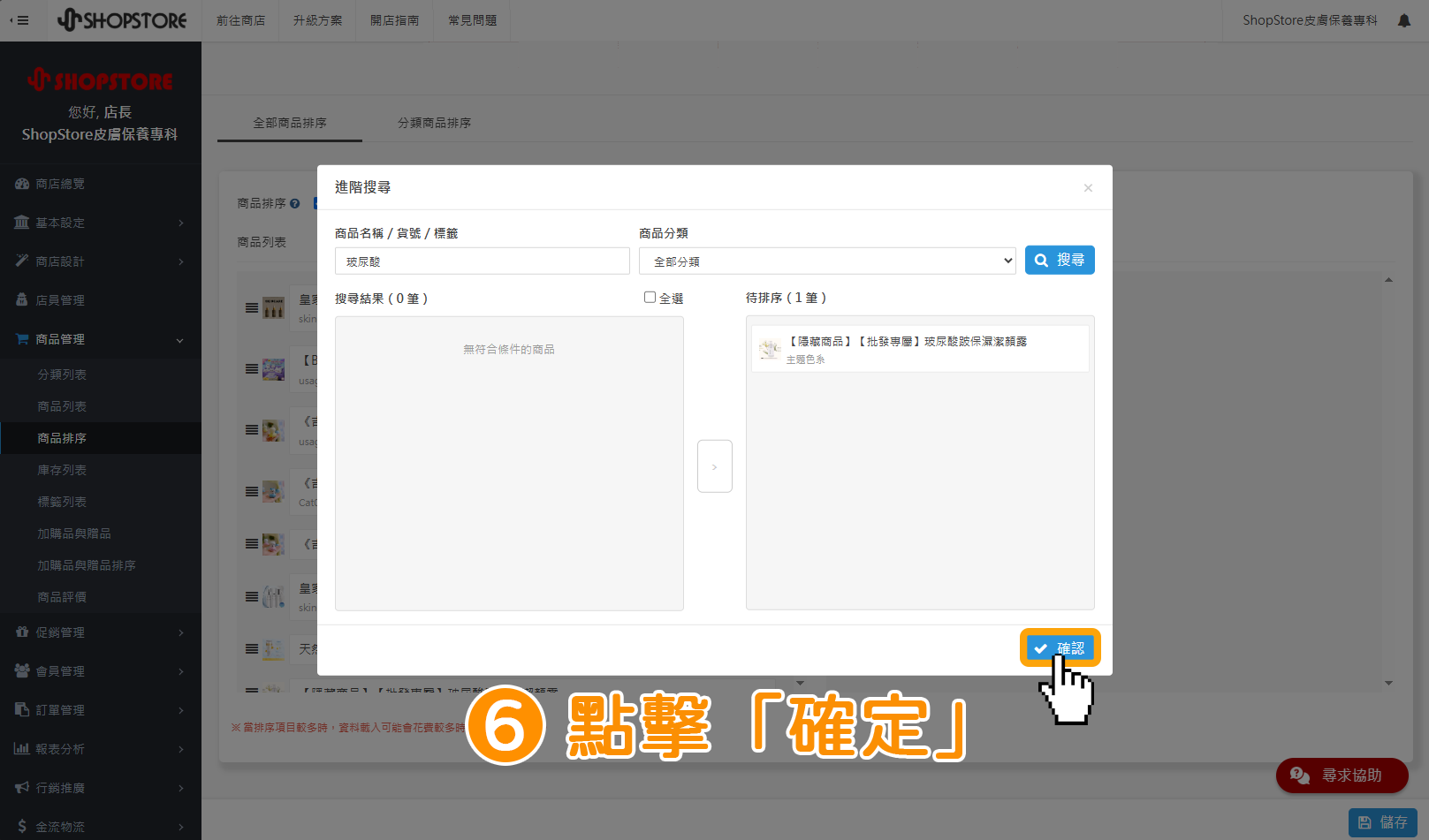
Task: Open 開店指南 in top menu
Action: 394,20
